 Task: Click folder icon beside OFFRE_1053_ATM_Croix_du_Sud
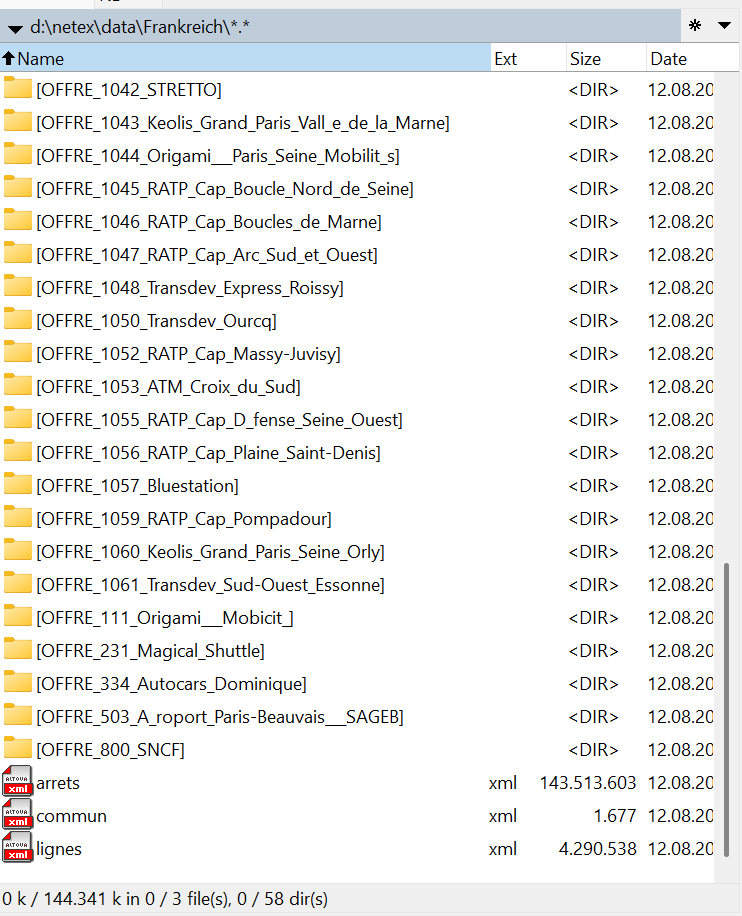tap(18, 385)
